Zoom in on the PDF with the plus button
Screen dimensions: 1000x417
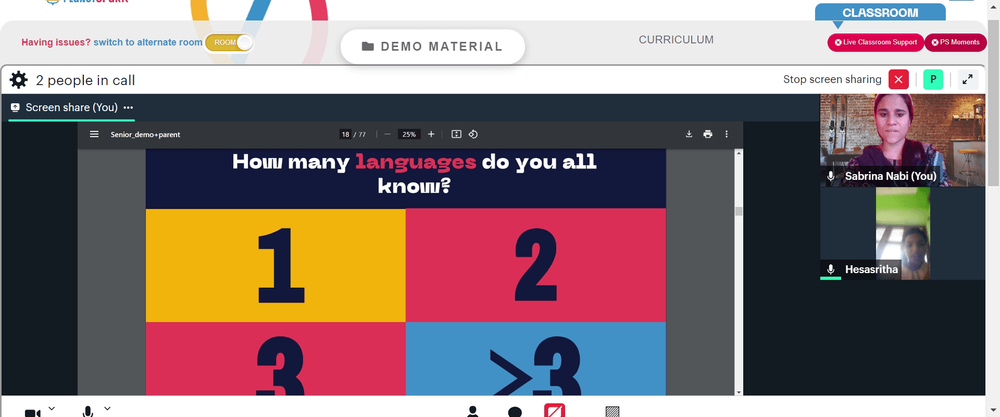pyautogui.click(x=431, y=134)
